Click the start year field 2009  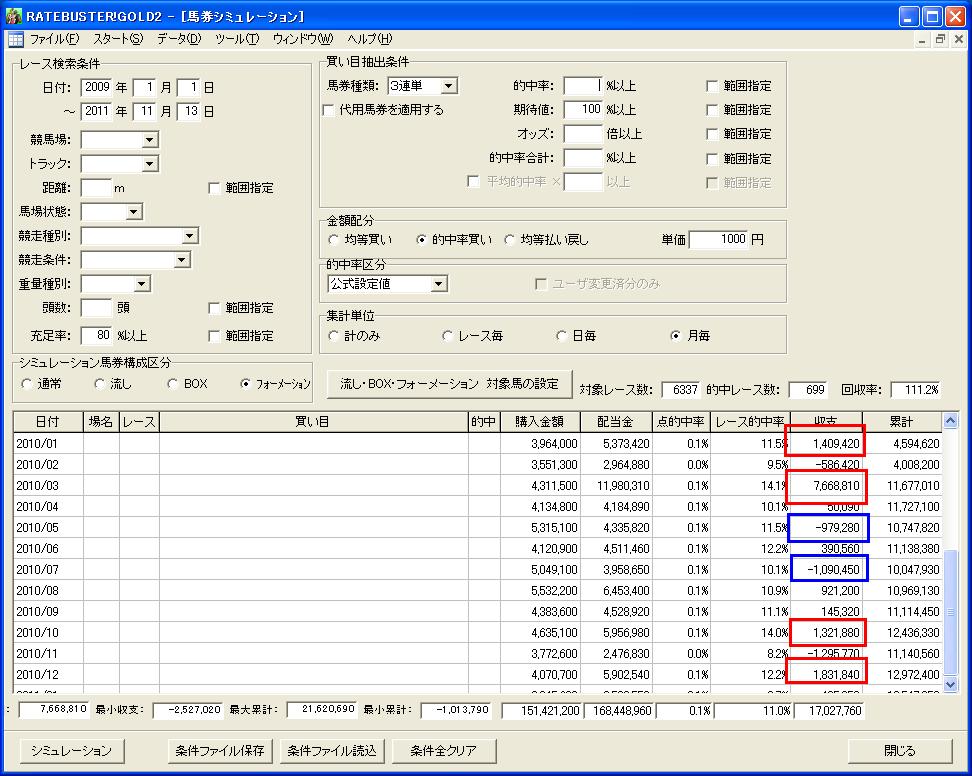click(x=96, y=87)
